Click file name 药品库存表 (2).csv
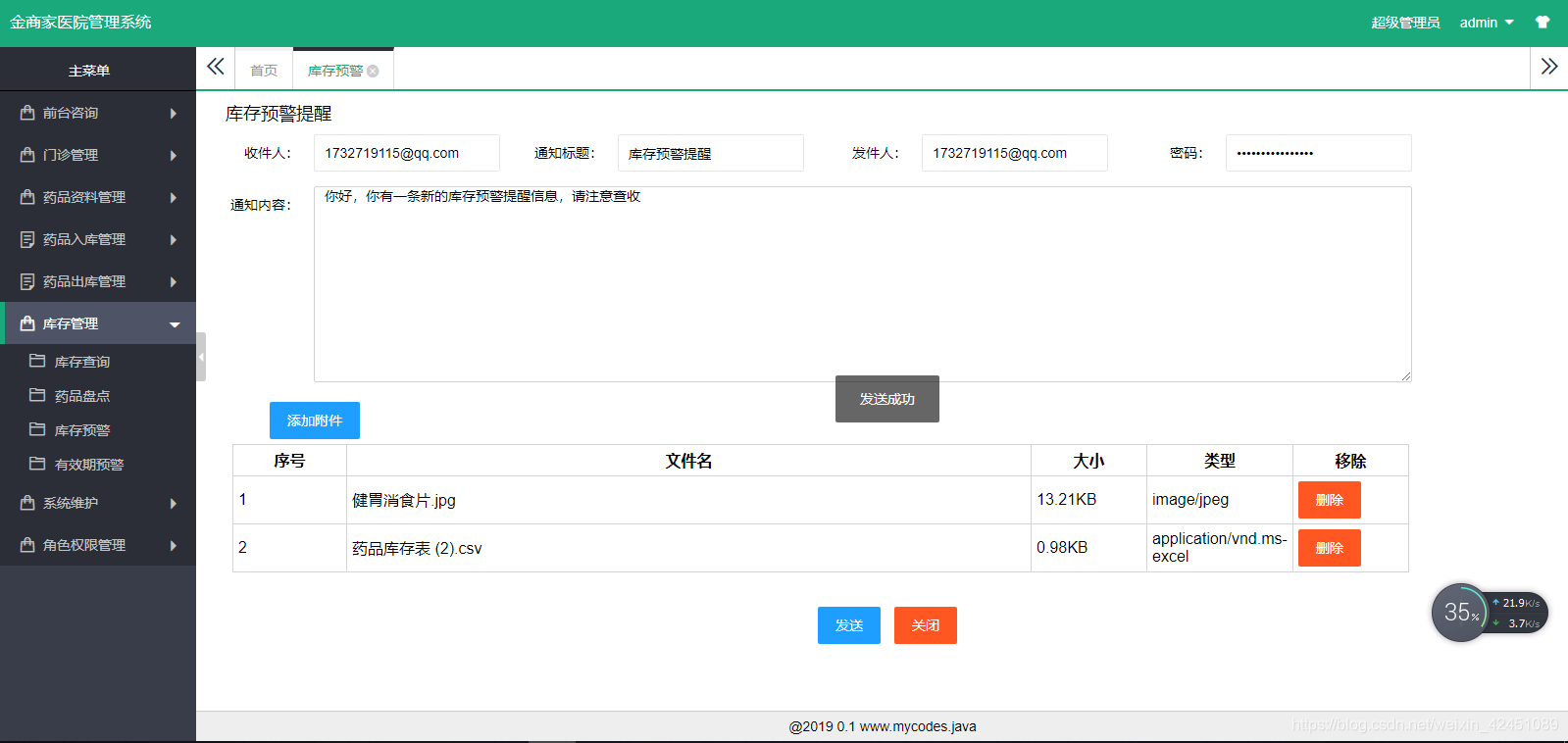Screen dimensions: 1568x743 pos(417,548)
